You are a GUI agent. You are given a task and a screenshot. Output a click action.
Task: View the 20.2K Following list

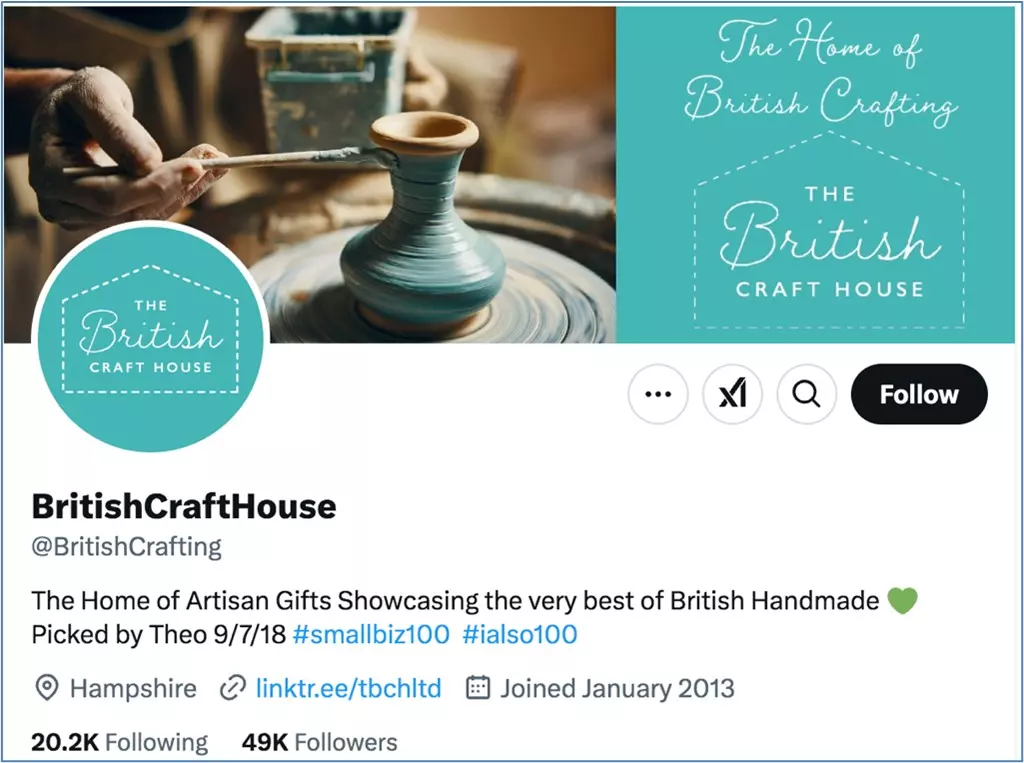120,743
